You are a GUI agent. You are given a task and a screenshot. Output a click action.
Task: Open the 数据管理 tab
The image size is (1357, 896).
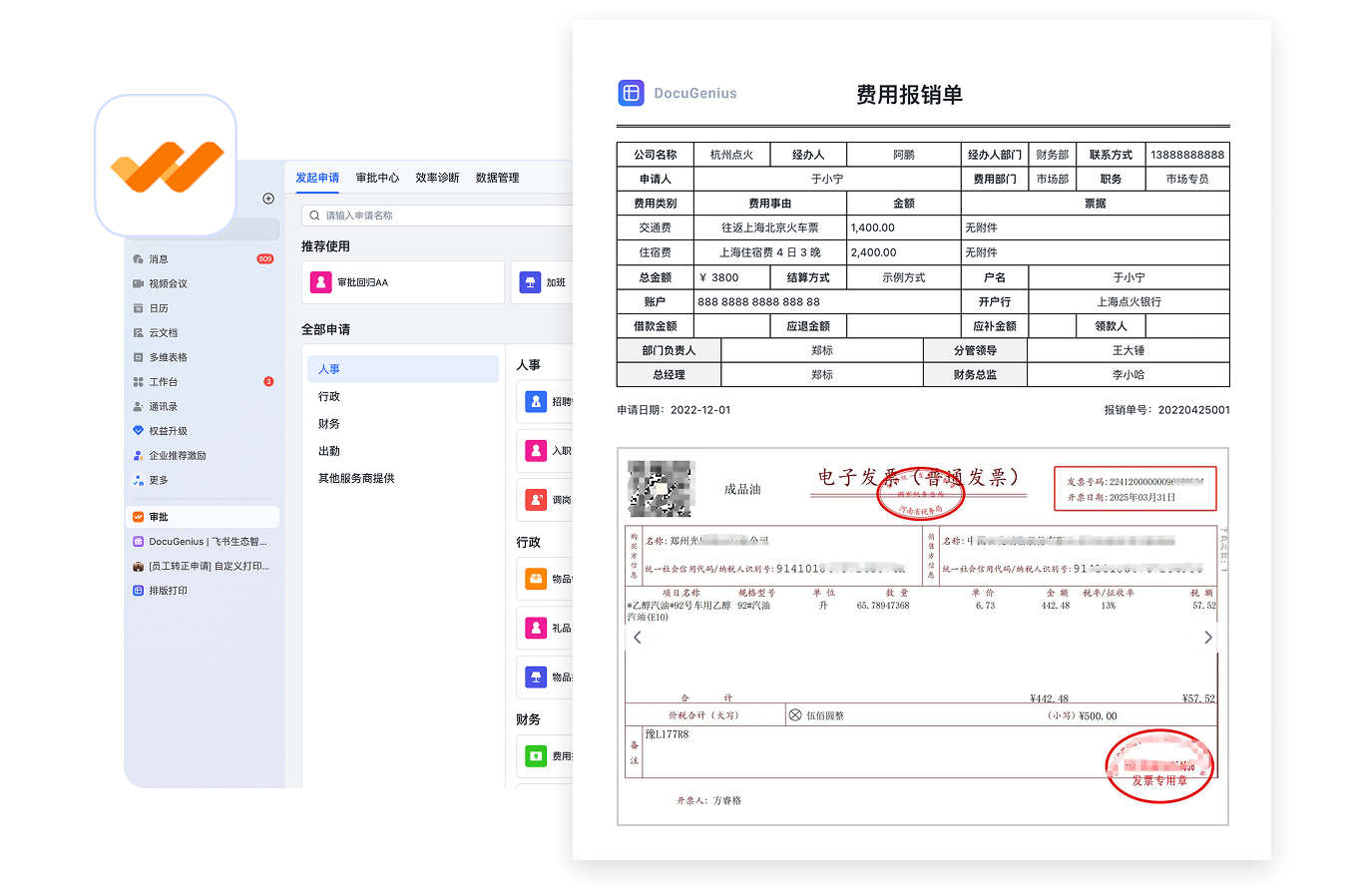[x=497, y=178]
